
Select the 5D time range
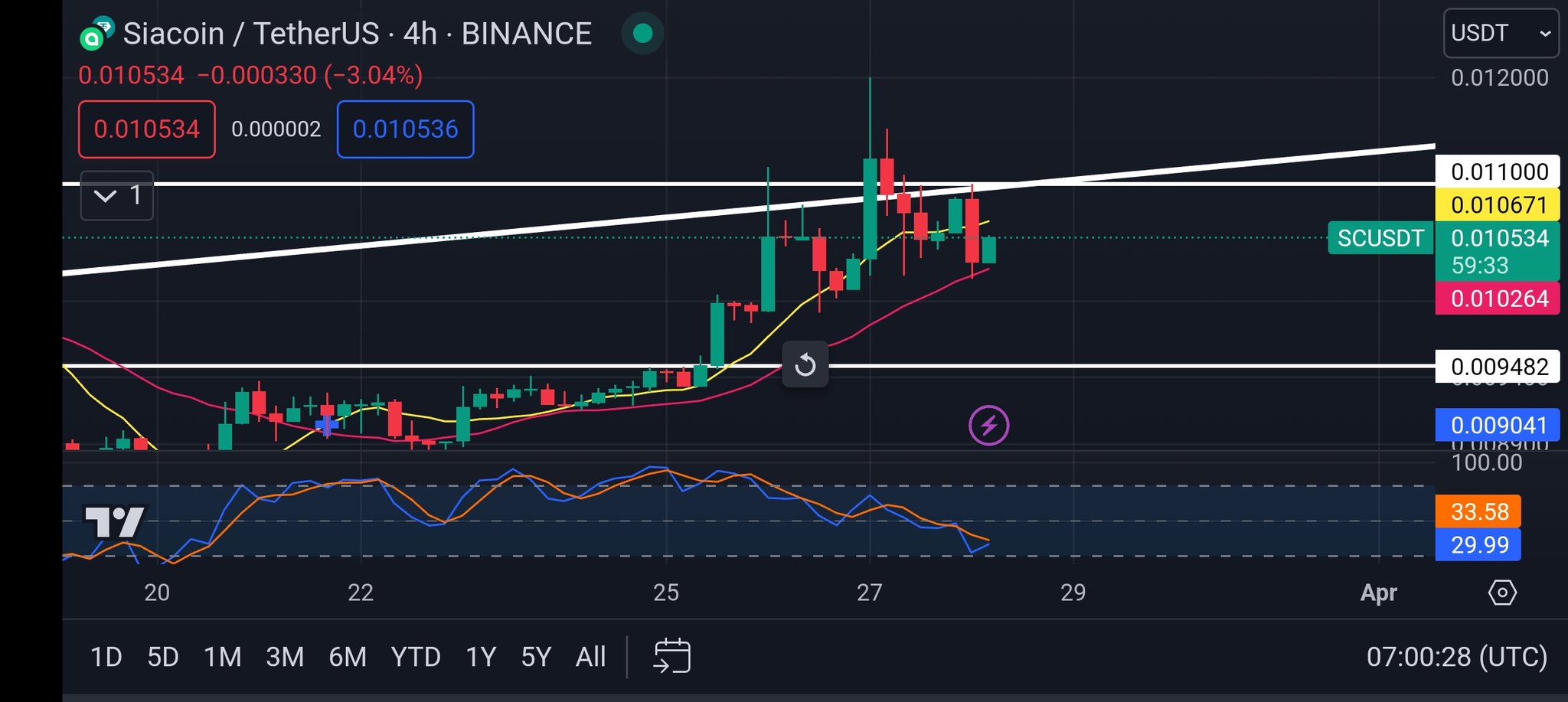tap(163, 657)
